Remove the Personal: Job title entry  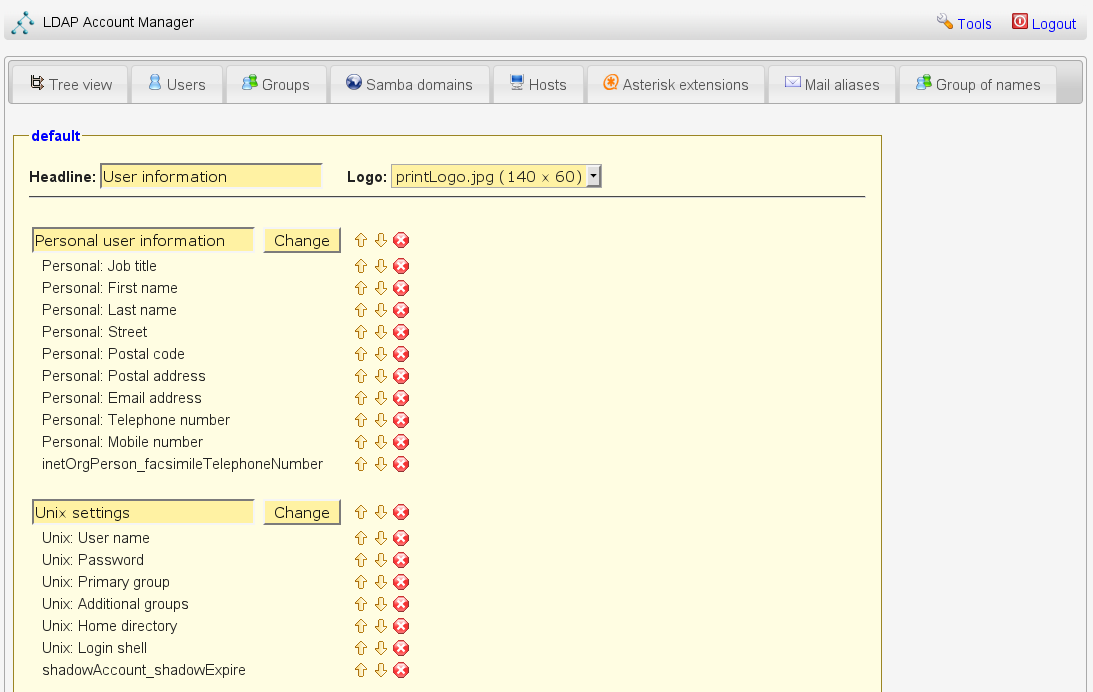(x=401, y=266)
